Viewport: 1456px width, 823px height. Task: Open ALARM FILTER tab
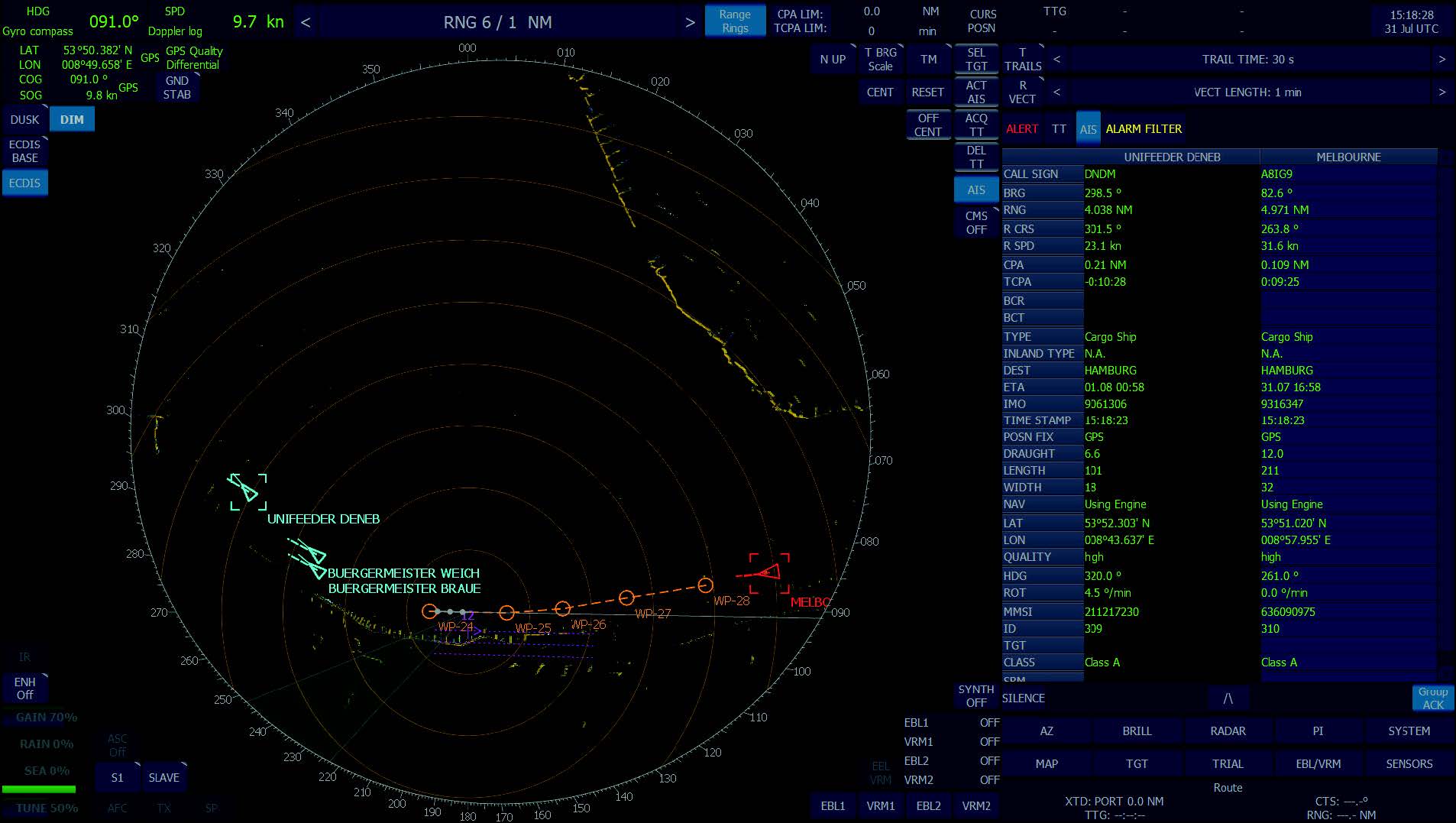pos(1144,128)
